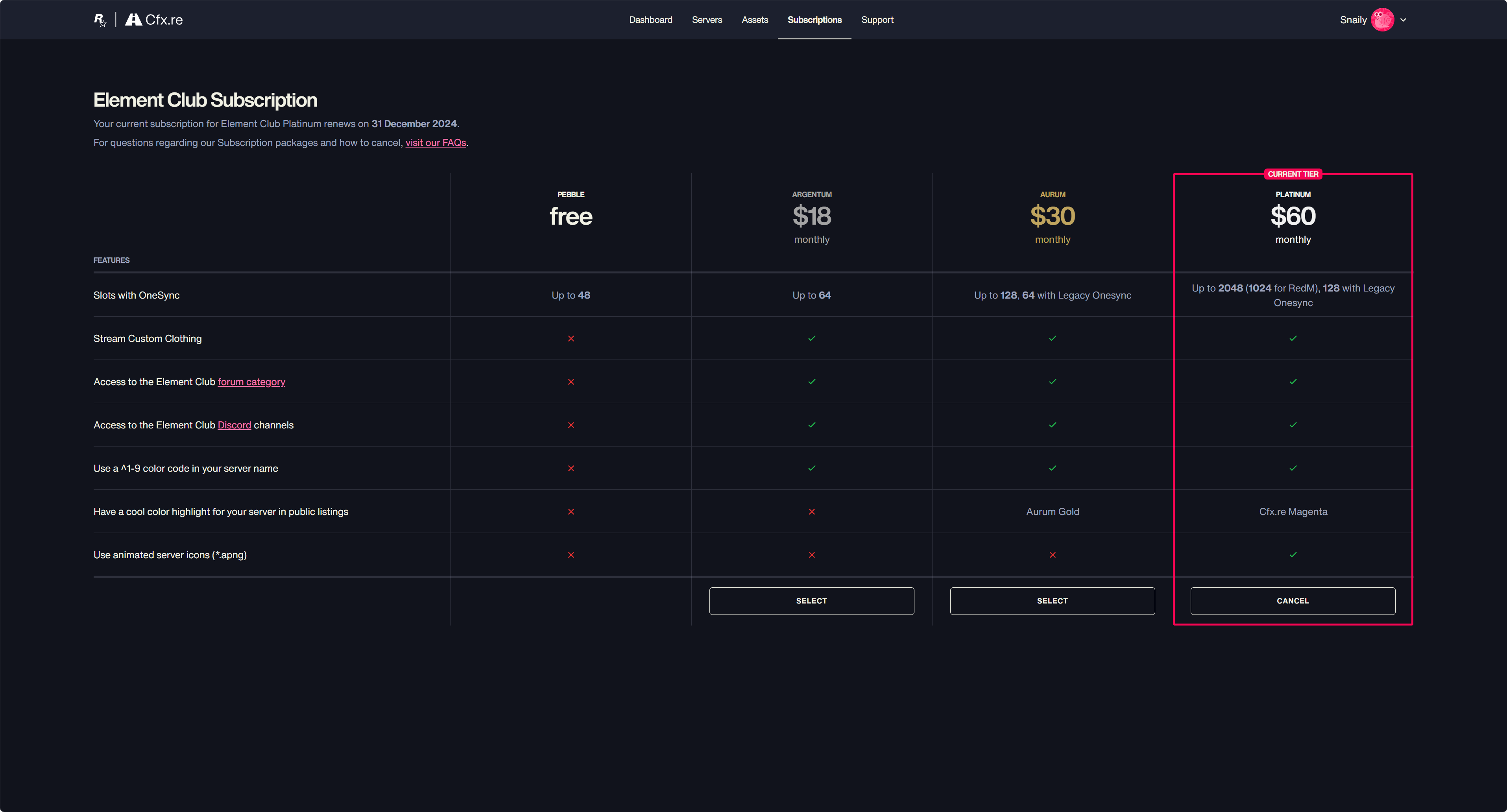Click Platinum's checkmark for Custom Clothing

click(x=1293, y=339)
